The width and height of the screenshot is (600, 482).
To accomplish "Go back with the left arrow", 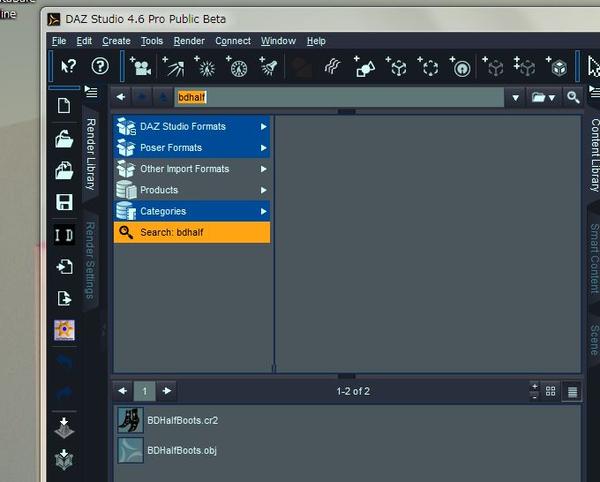I will click(x=121, y=97).
